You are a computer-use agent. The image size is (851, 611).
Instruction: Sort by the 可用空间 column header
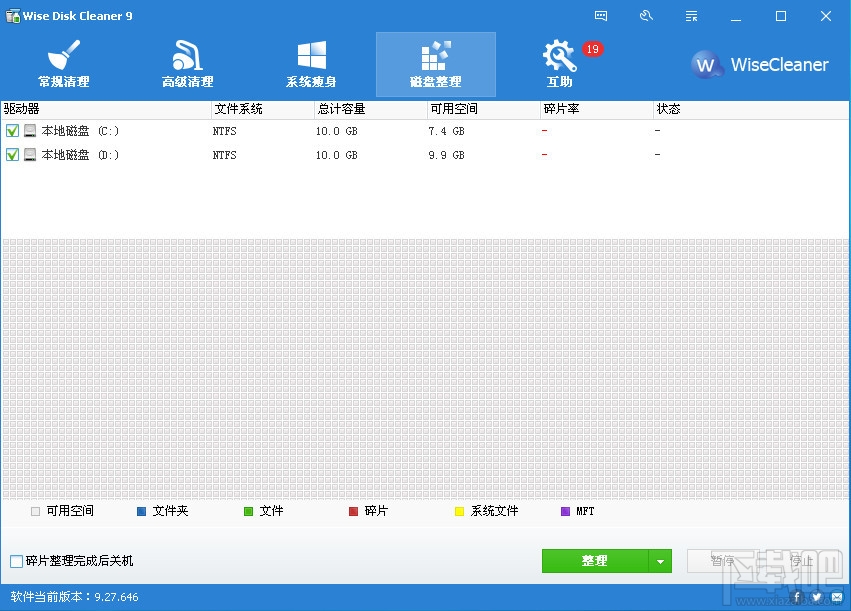[x=455, y=109]
